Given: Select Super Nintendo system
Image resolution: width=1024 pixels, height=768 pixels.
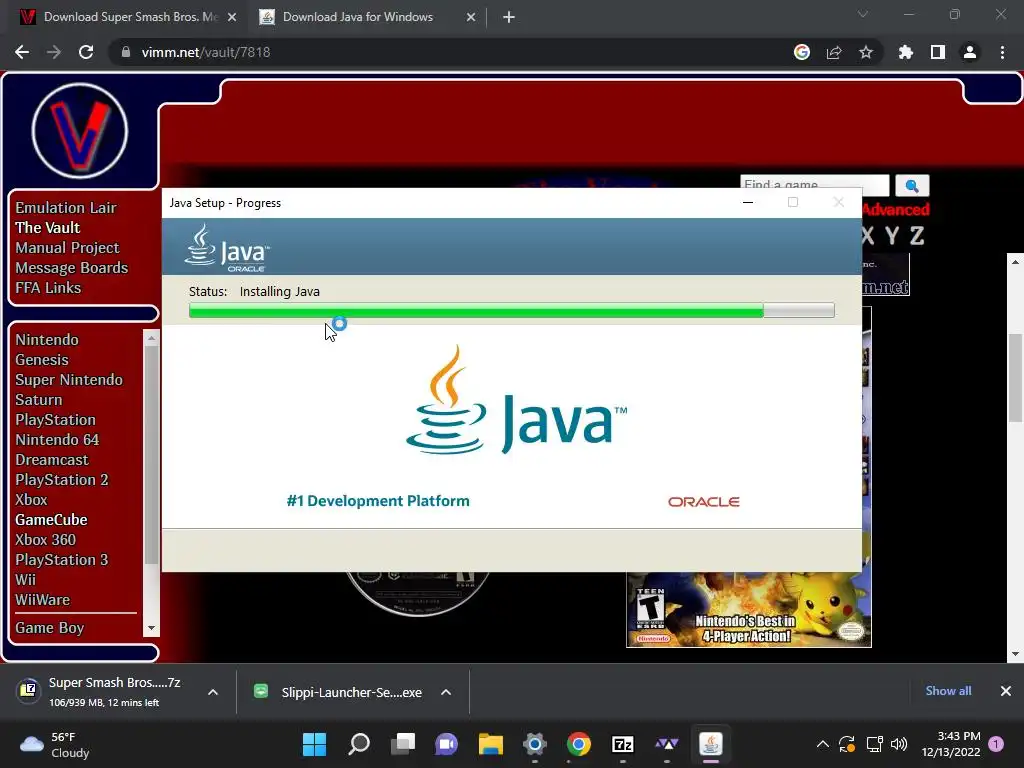Looking at the screenshot, I should (x=69, y=380).
